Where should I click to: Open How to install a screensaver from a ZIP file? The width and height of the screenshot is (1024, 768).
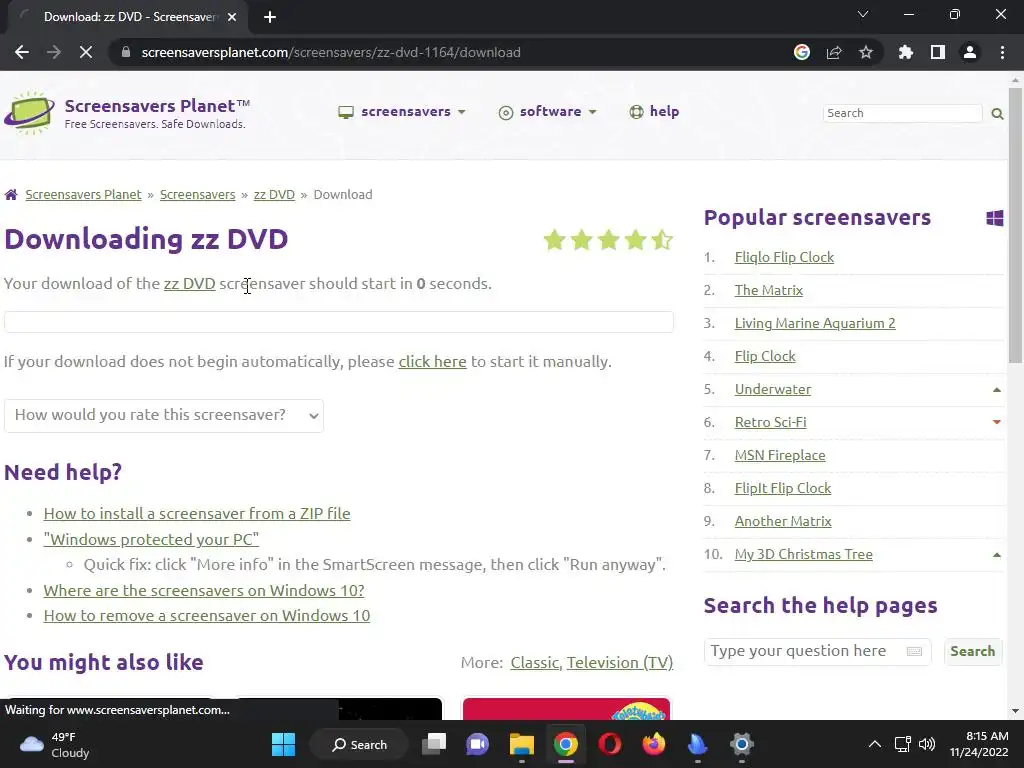pyautogui.click(x=197, y=513)
